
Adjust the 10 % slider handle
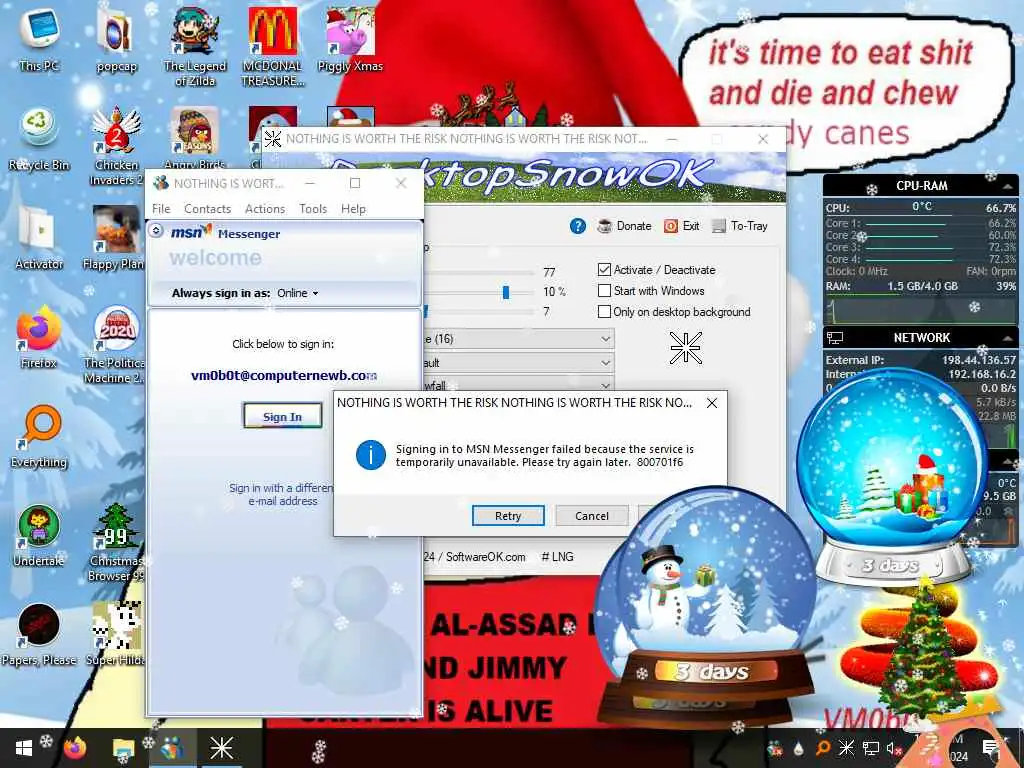[x=505, y=292]
